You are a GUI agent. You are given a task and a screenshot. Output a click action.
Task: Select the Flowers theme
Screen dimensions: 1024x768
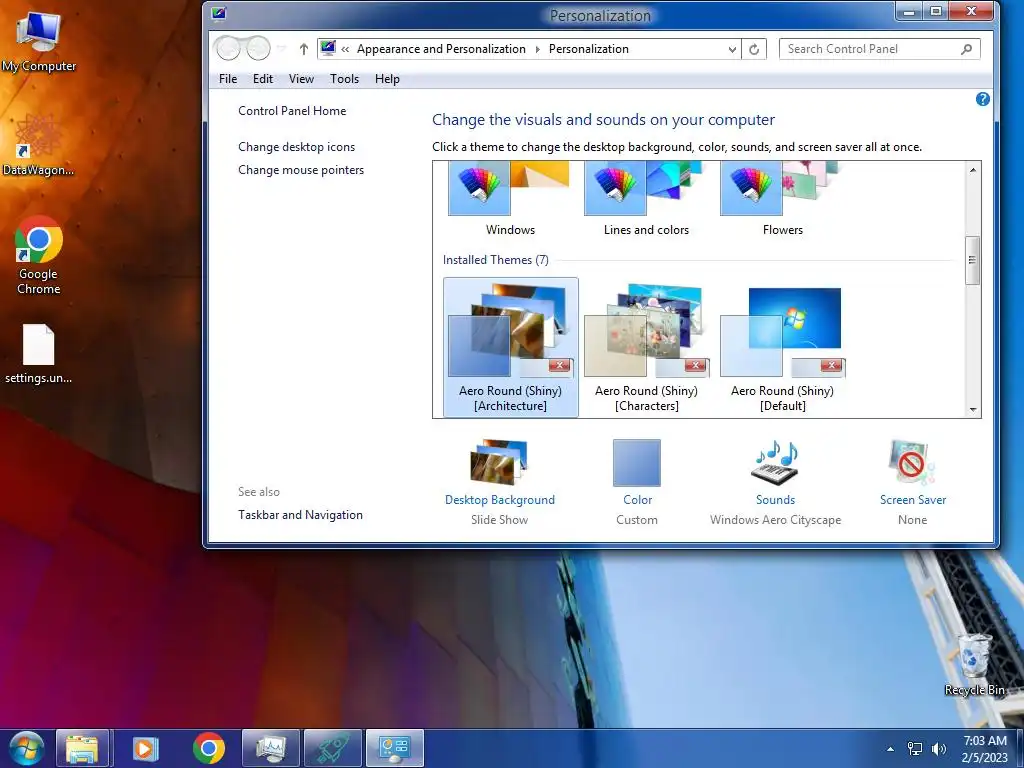(x=782, y=199)
